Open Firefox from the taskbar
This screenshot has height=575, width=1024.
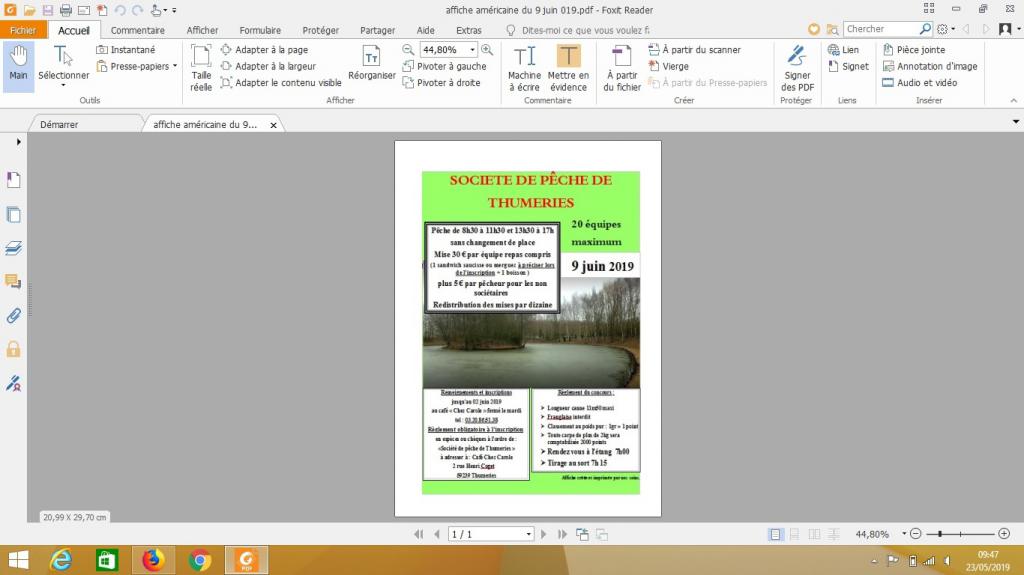pos(153,560)
